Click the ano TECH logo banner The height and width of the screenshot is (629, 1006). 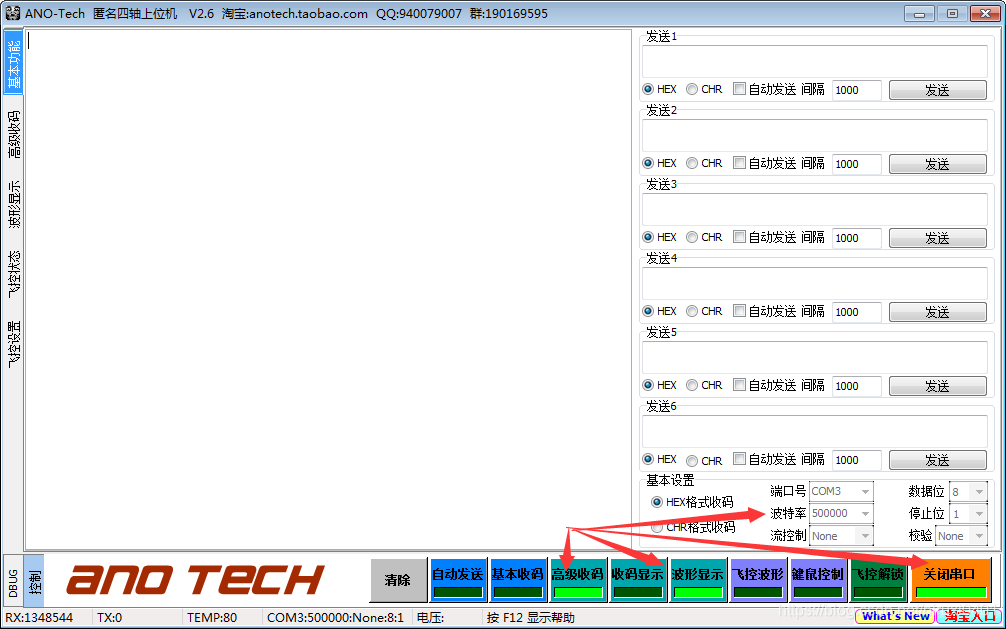[x=196, y=580]
